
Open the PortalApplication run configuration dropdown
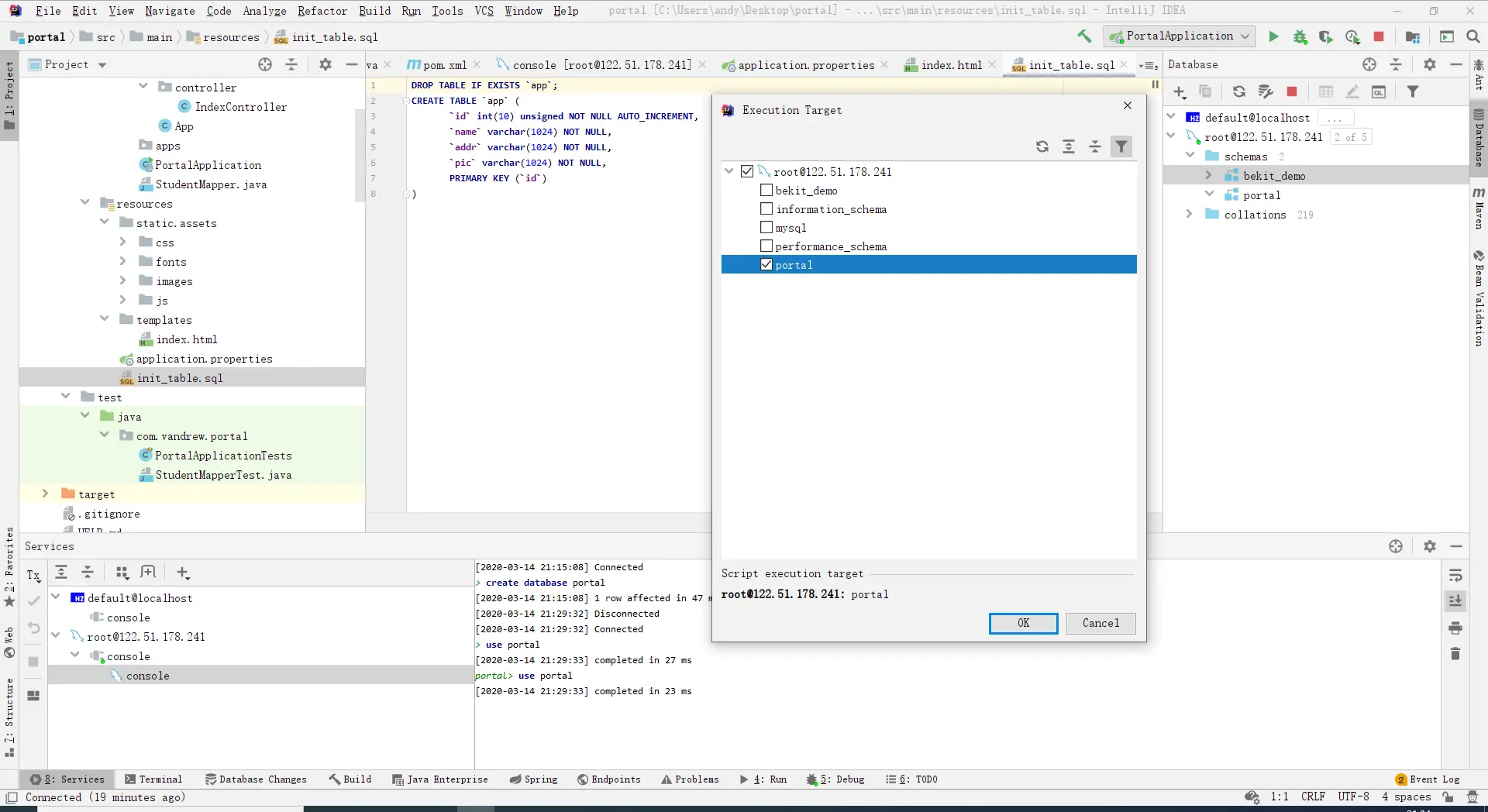tap(1179, 36)
